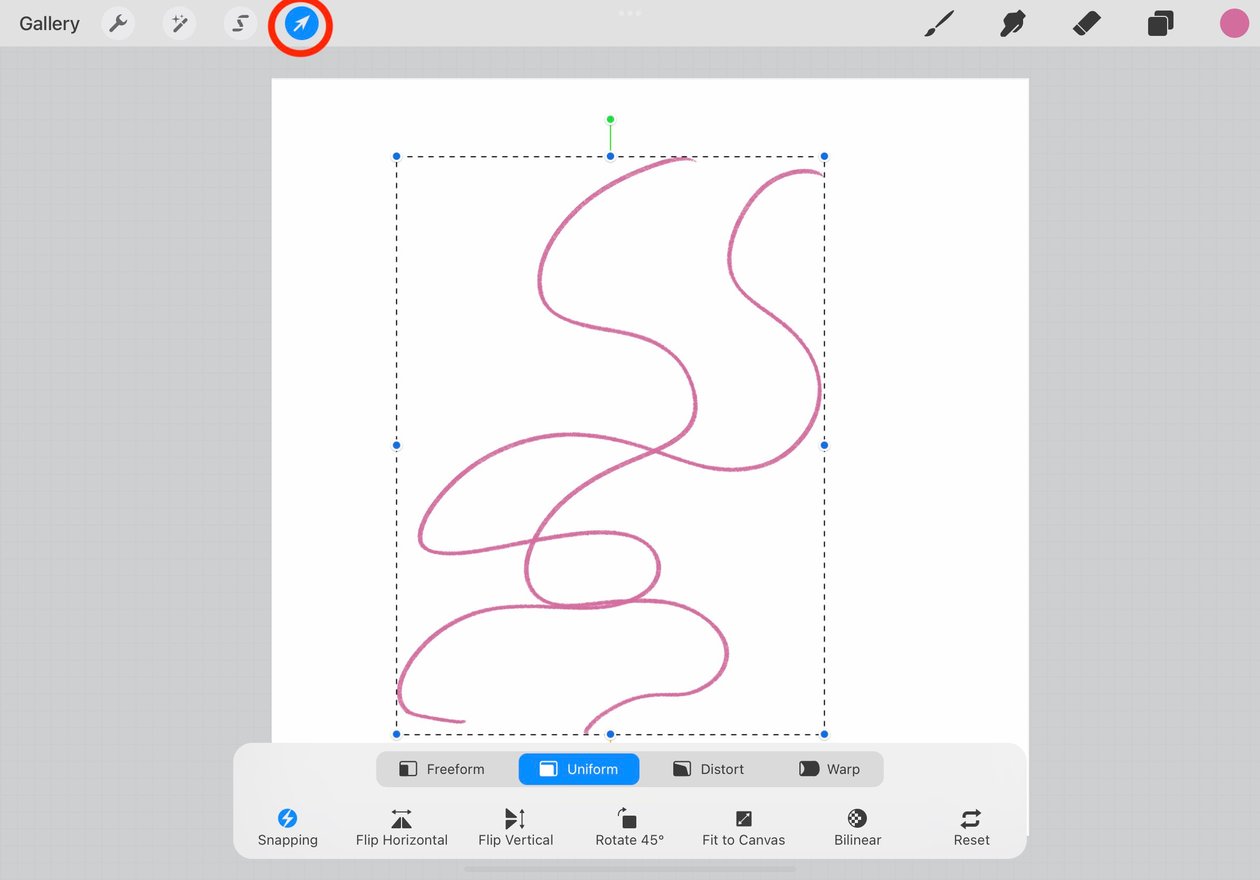Reset the transformation

[x=972, y=828]
